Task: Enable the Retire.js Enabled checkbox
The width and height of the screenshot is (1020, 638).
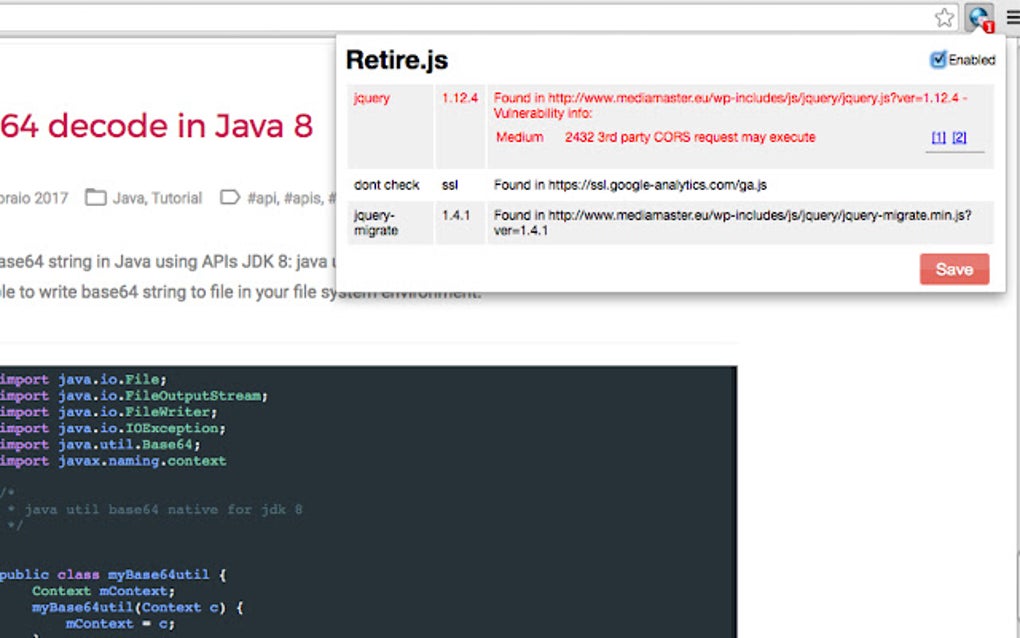Action: pyautogui.click(x=938, y=60)
